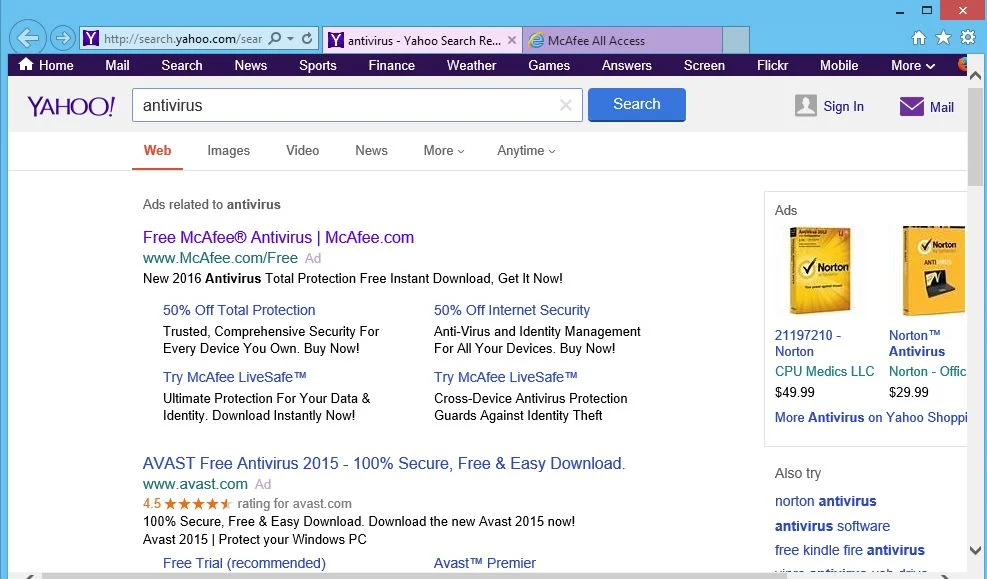Click the www.avast.com URL

[x=195, y=484]
